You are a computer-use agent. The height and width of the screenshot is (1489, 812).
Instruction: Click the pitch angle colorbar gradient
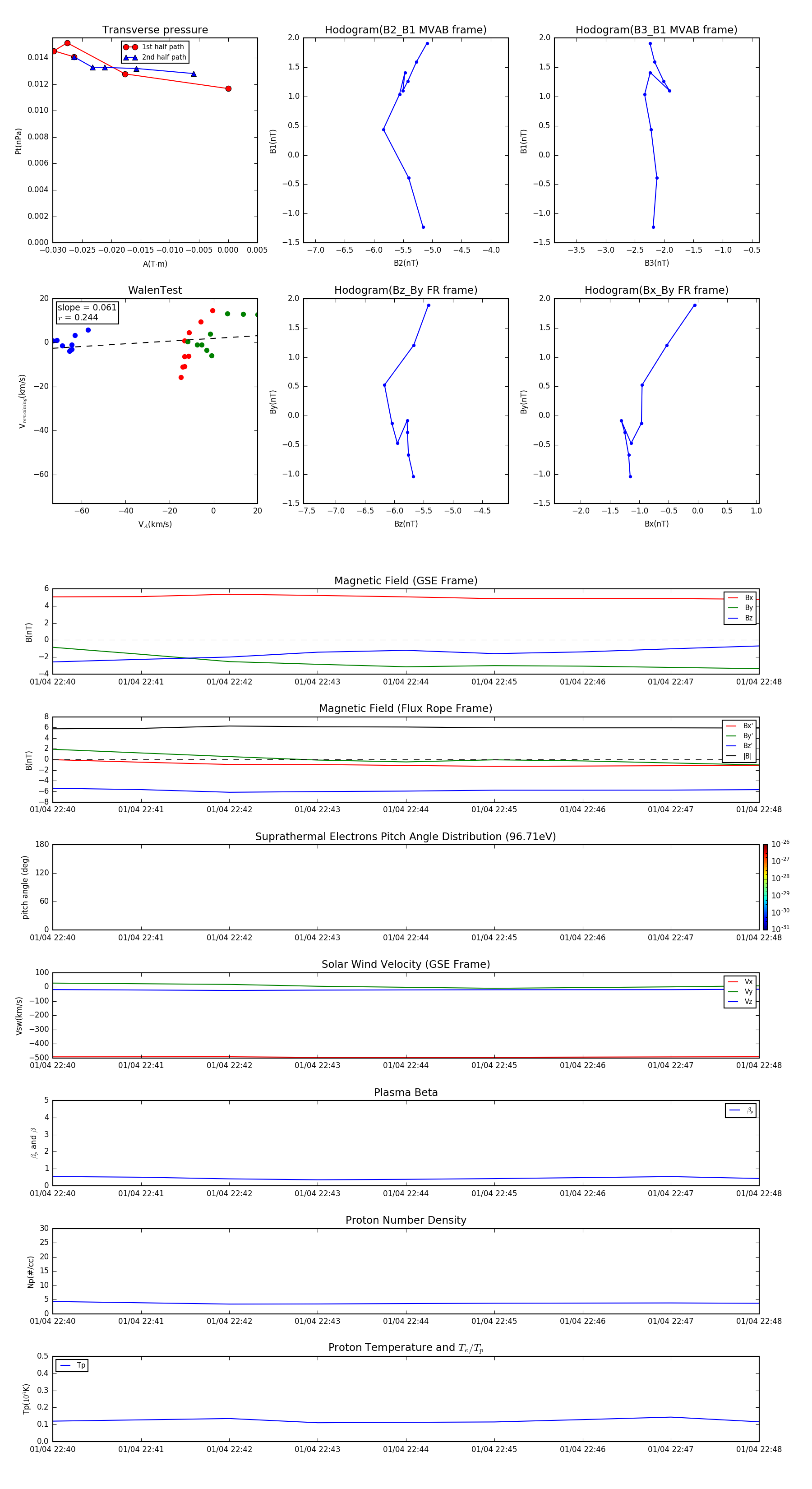[x=765, y=887]
